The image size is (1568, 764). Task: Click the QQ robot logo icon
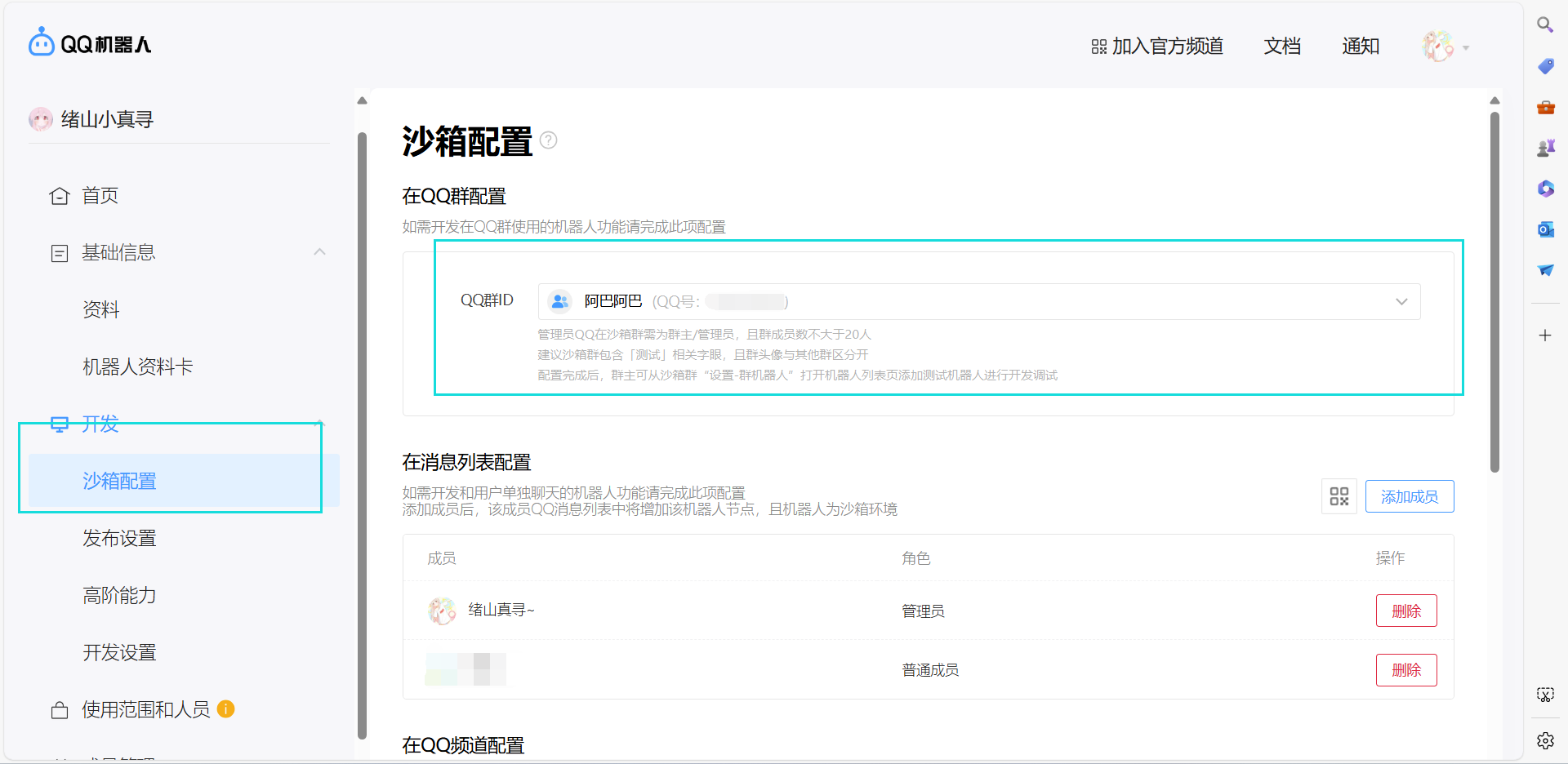point(41,42)
